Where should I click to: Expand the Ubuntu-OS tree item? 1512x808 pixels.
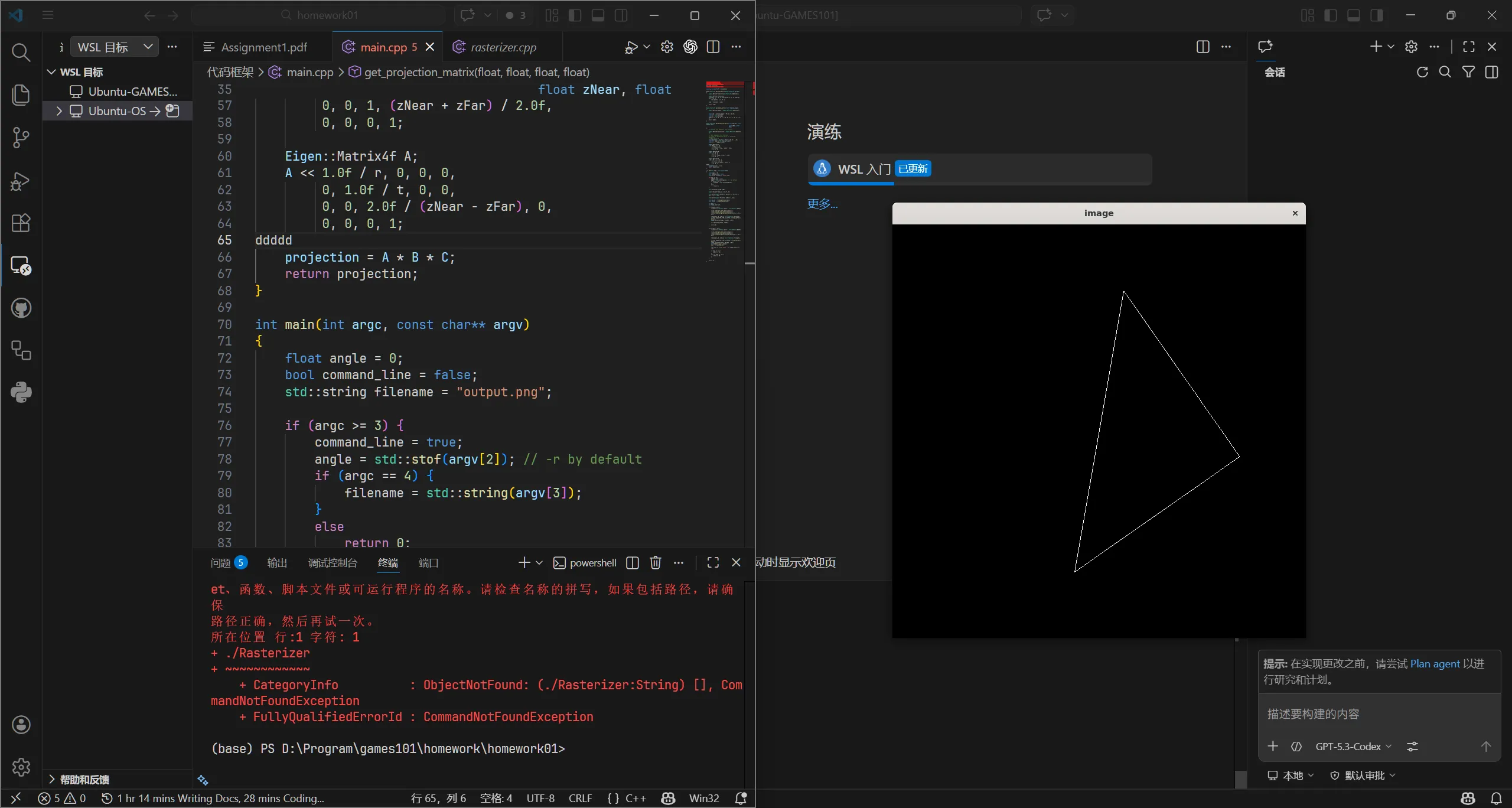click(58, 111)
